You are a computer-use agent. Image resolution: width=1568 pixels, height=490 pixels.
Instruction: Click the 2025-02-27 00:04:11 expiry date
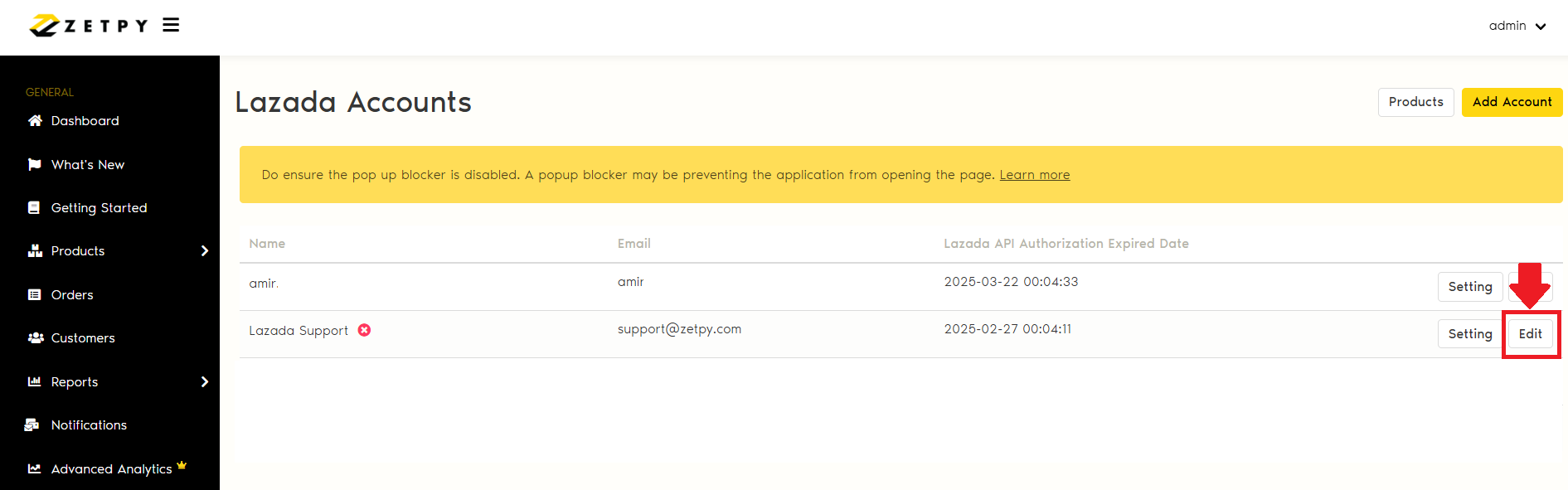(x=1007, y=329)
